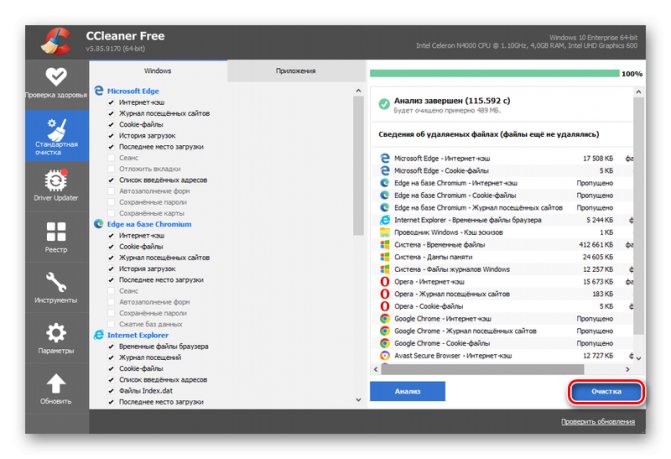Select Стандартная очистка broom icon
The width and height of the screenshot is (671, 459).
tap(56, 129)
